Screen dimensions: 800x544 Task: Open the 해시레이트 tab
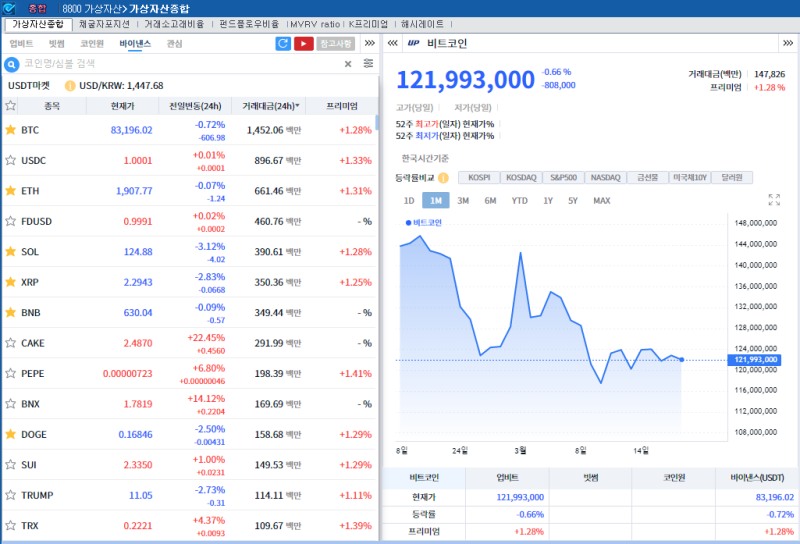point(422,24)
